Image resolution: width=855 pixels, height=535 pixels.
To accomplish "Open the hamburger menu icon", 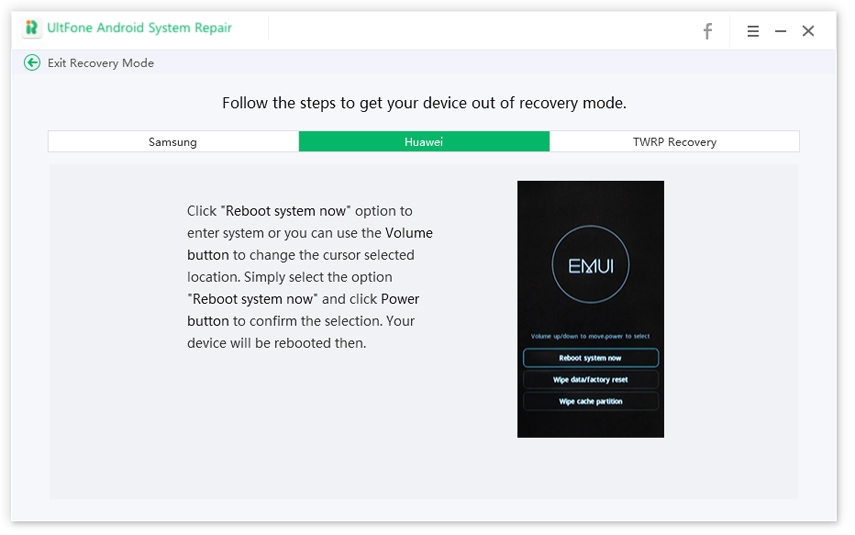I will pos(753,31).
